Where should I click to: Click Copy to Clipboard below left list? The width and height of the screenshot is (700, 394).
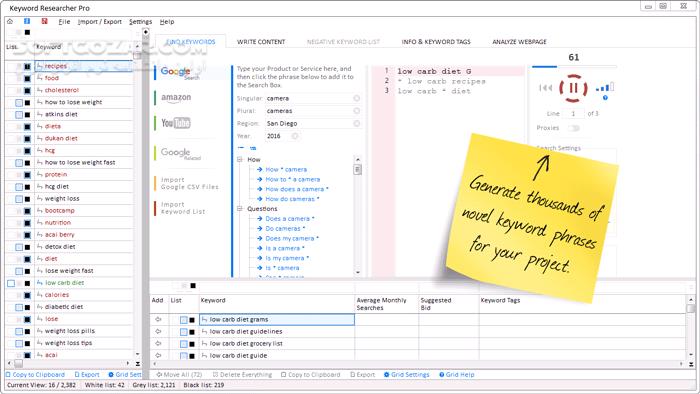click(x=35, y=375)
